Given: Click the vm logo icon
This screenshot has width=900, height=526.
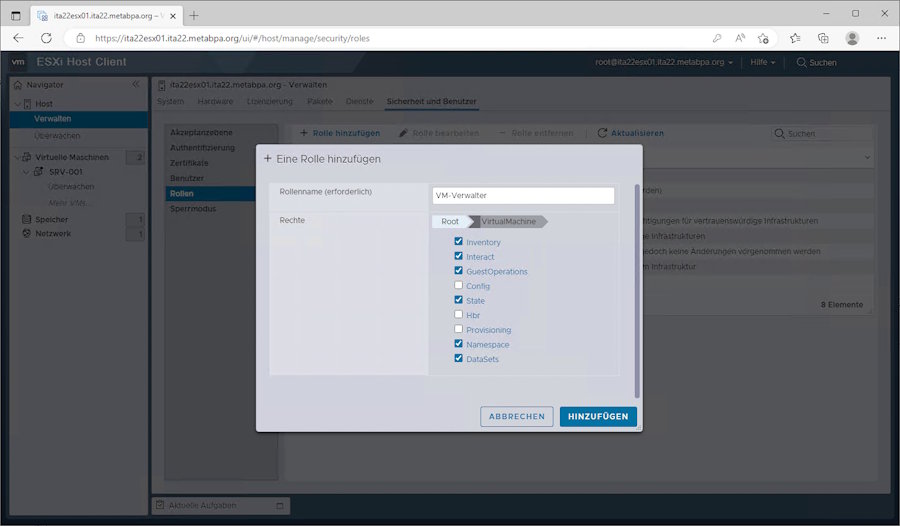Looking at the screenshot, I should pyautogui.click(x=18, y=62).
